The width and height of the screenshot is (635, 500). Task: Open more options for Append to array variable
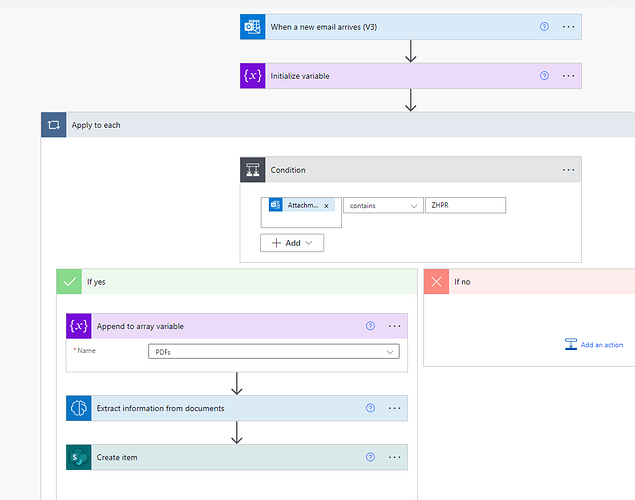pos(394,326)
